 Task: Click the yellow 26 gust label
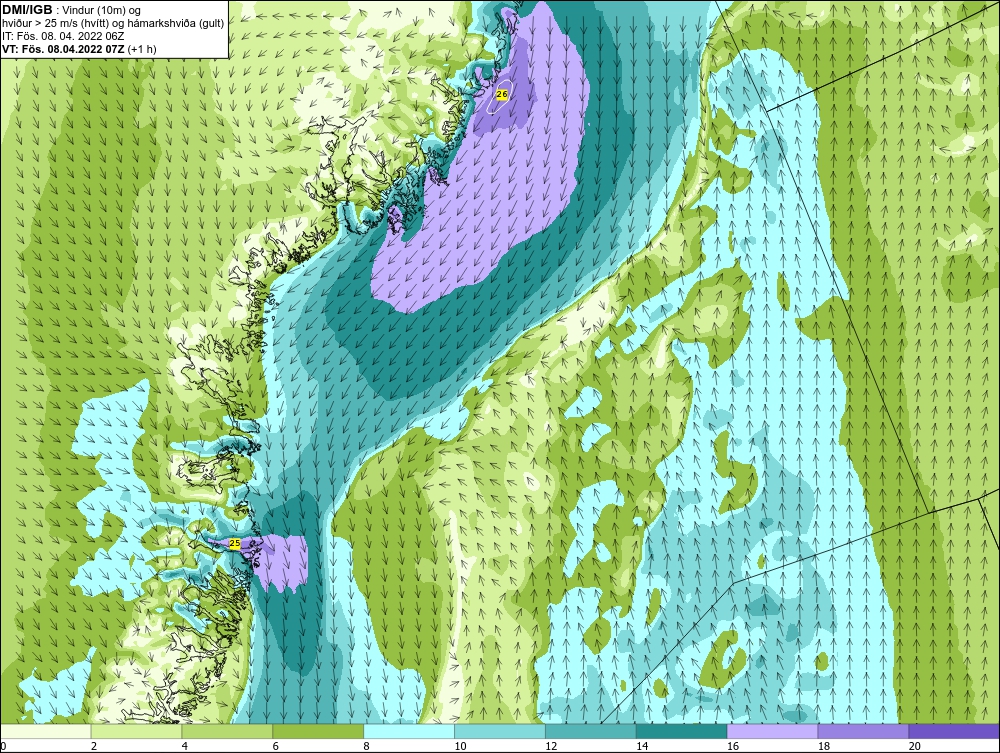(x=501, y=94)
